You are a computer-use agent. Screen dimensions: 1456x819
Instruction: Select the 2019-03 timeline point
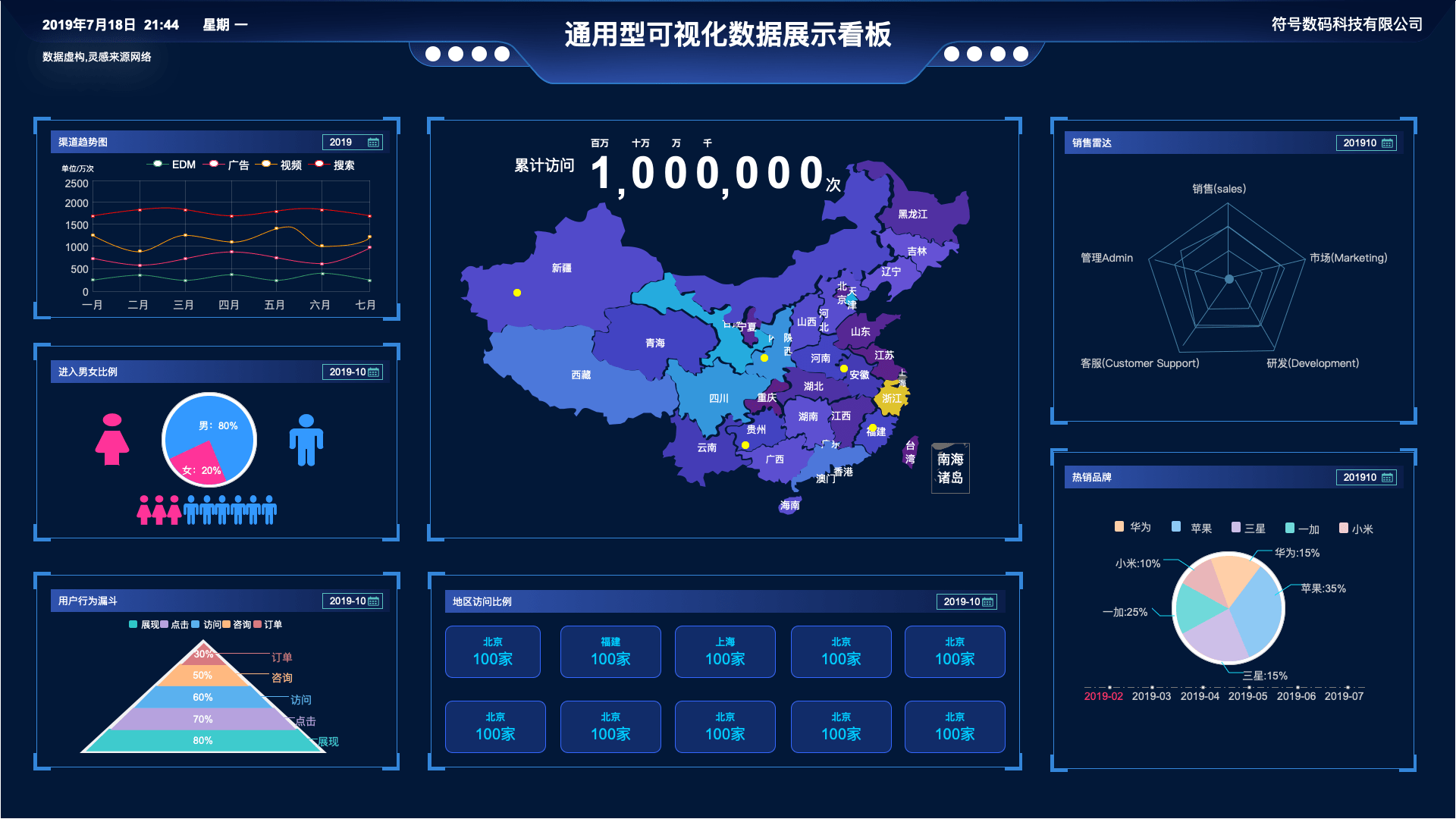coord(1151,696)
